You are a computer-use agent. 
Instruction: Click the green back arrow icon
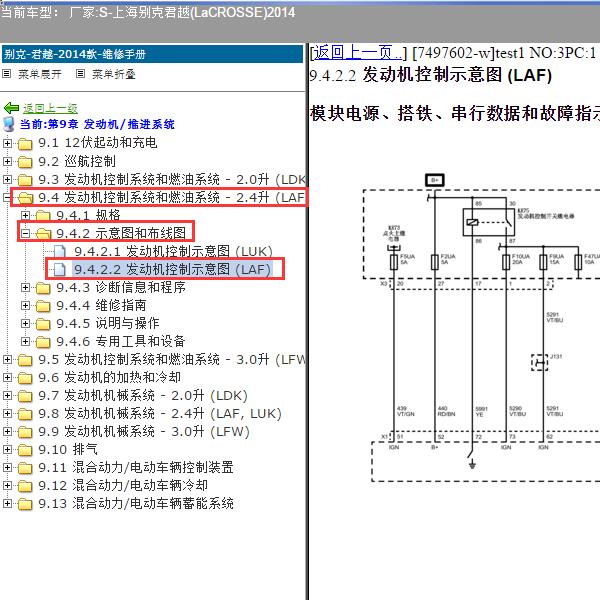(x=11, y=108)
